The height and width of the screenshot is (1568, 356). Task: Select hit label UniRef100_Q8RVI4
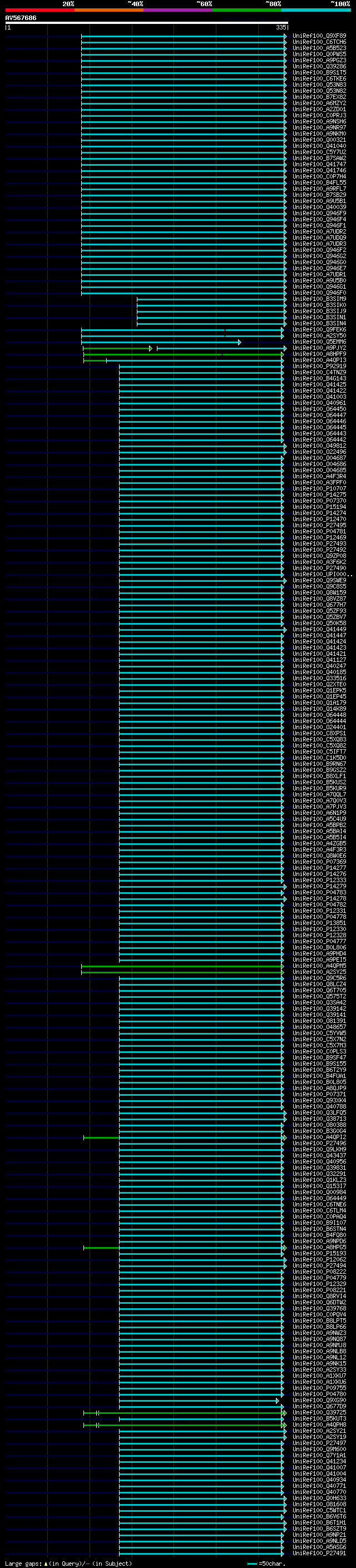(319, 1297)
